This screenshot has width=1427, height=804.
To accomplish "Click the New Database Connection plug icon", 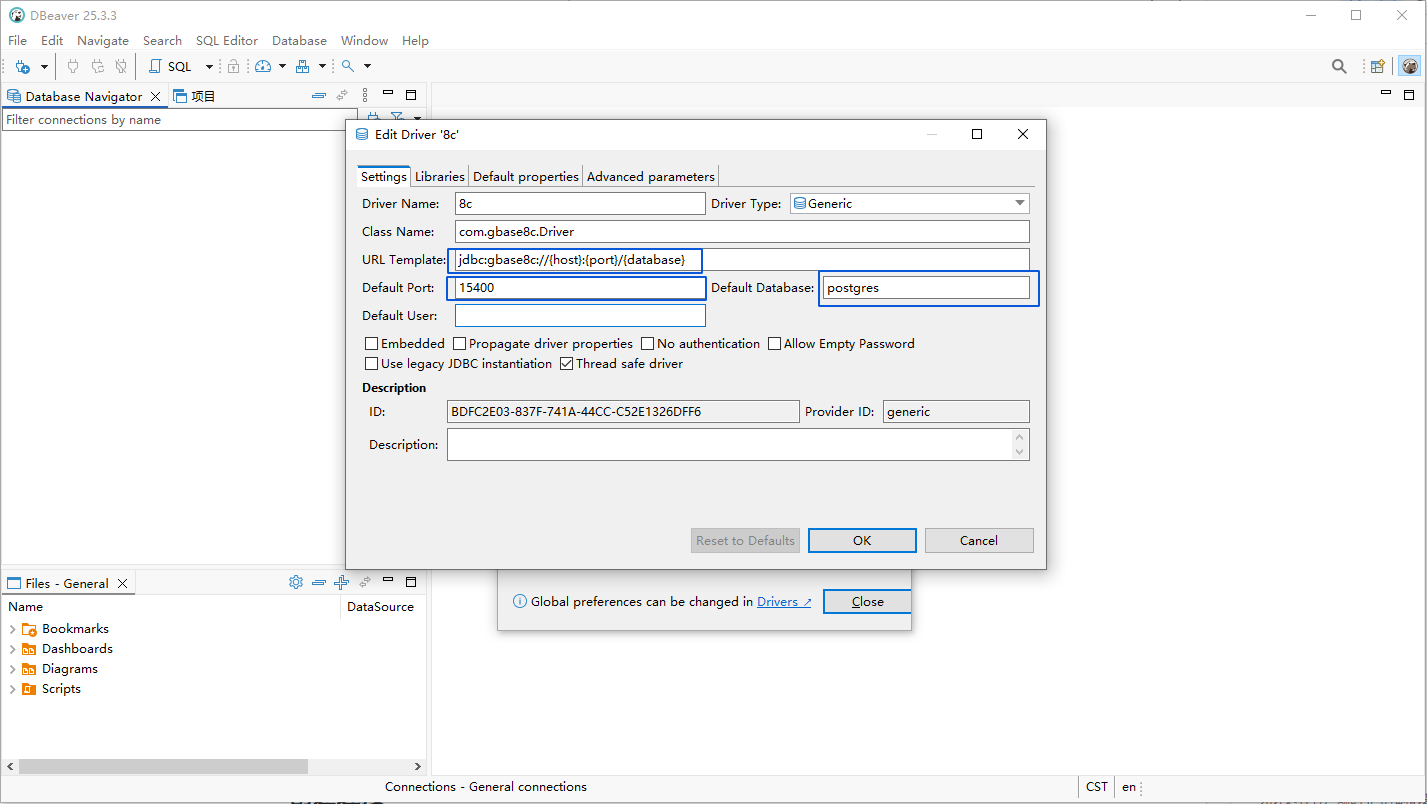I will [x=22, y=67].
